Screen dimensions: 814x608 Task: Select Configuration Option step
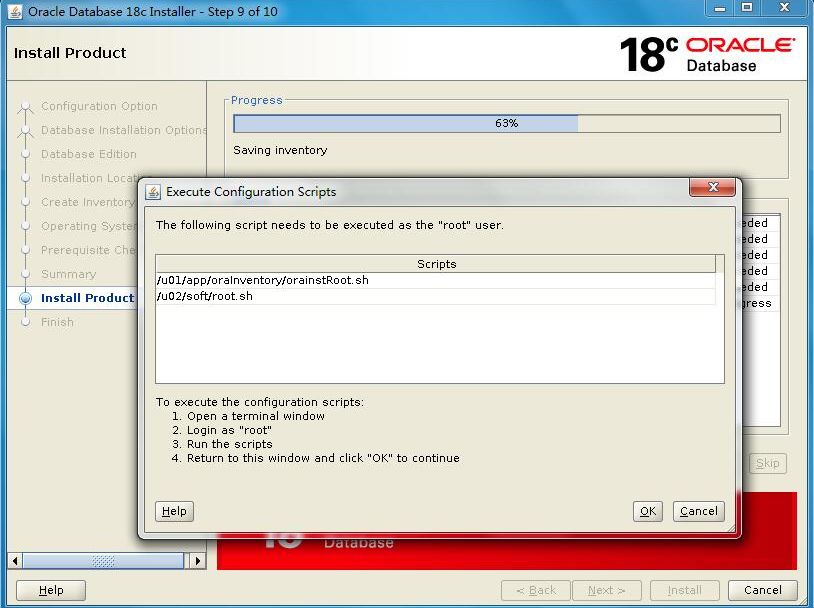coord(99,106)
